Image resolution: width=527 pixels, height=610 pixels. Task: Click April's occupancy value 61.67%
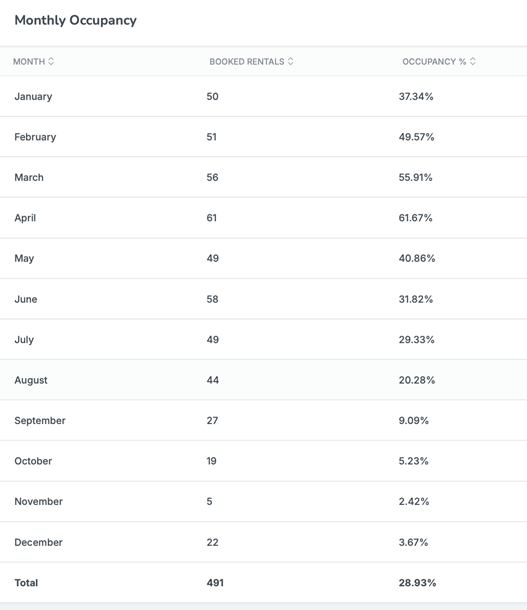[415, 218]
